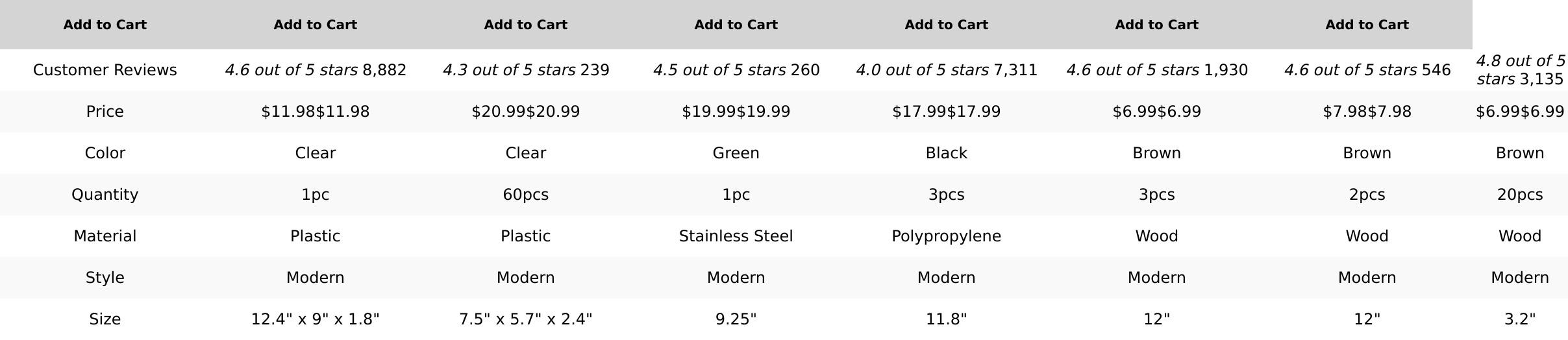This screenshot has width=1568, height=340.
Task: Open the 4.6 stars rating with 8,882 reviews
Action: coord(316,70)
